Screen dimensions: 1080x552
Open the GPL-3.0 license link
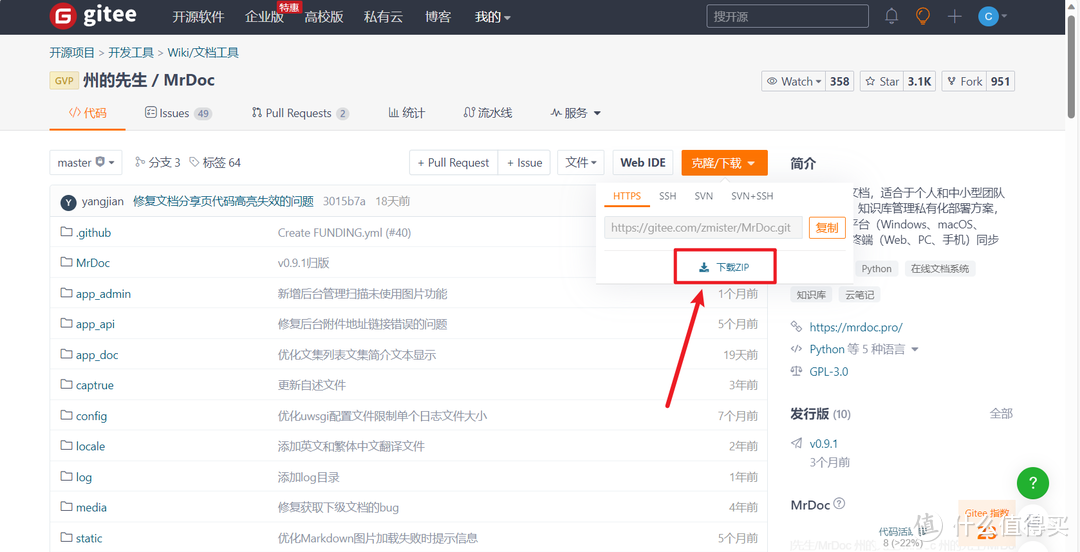click(829, 371)
